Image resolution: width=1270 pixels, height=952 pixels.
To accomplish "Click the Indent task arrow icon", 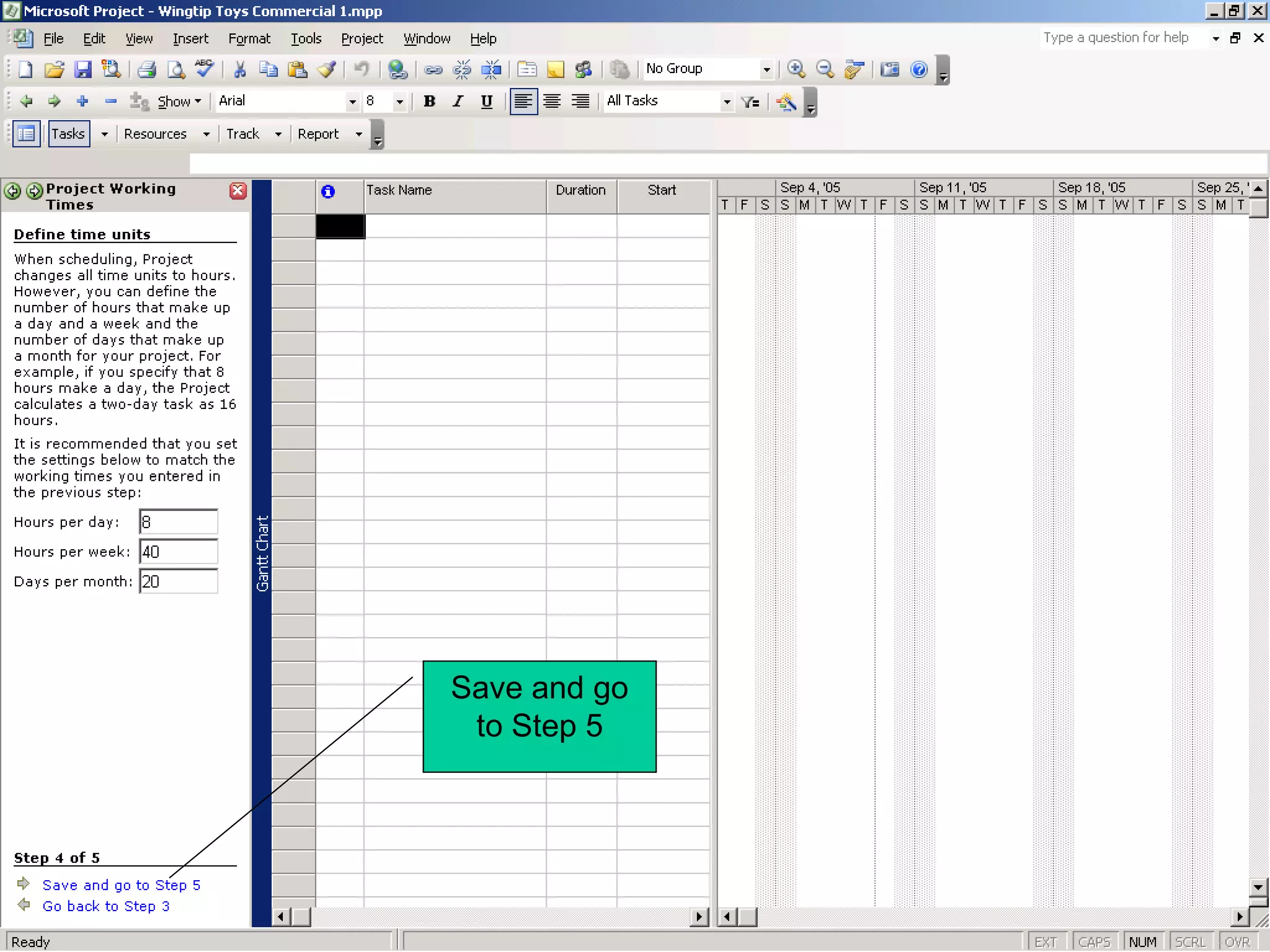I will 55,101.
